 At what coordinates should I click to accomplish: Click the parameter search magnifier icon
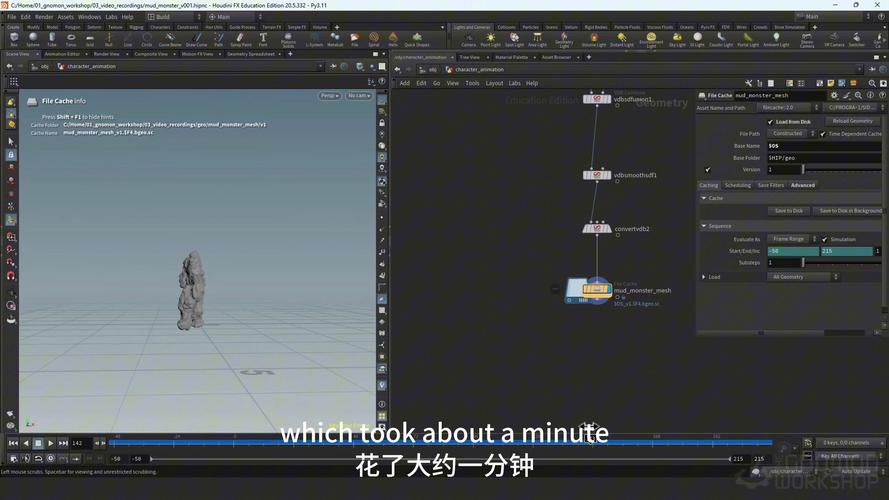click(858, 95)
